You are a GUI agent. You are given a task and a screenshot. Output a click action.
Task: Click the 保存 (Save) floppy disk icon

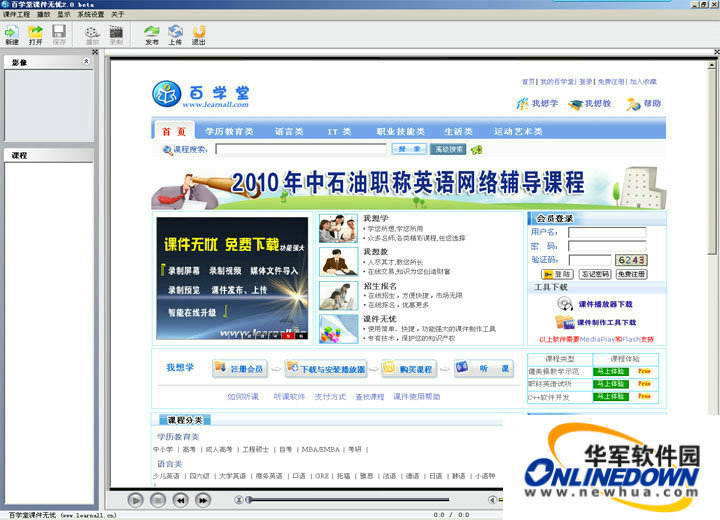[x=59, y=34]
